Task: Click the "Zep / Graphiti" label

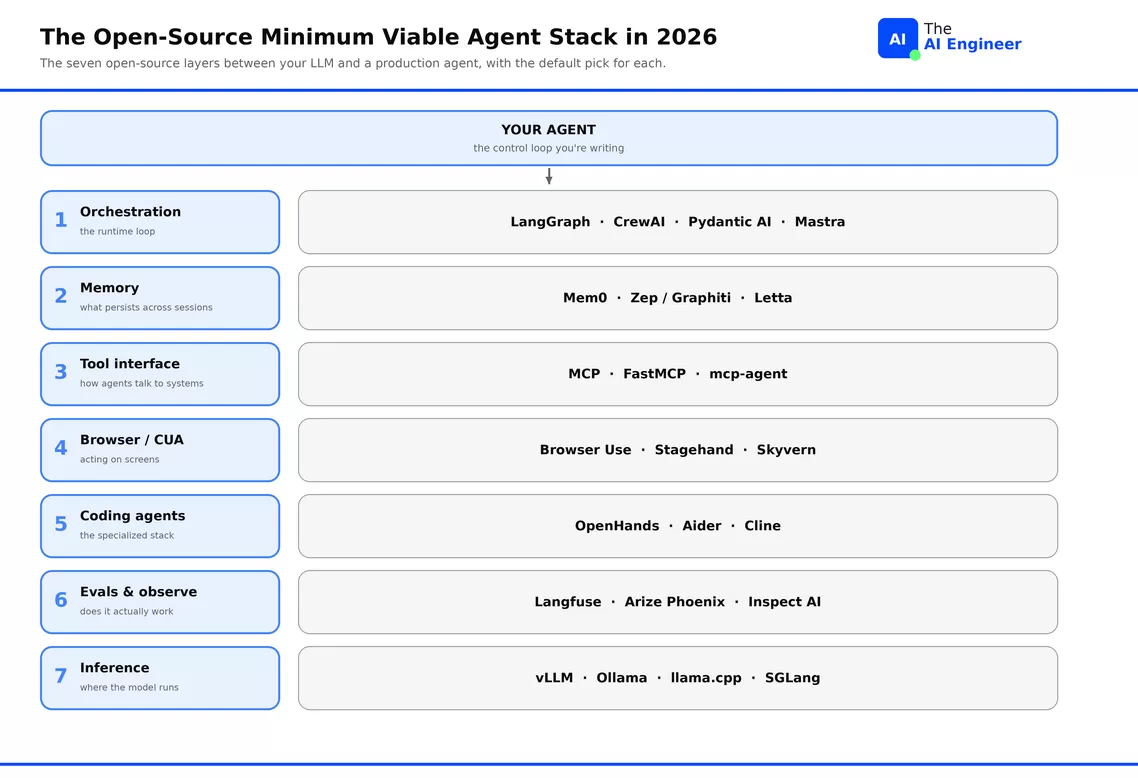Action: pyautogui.click(x=681, y=298)
